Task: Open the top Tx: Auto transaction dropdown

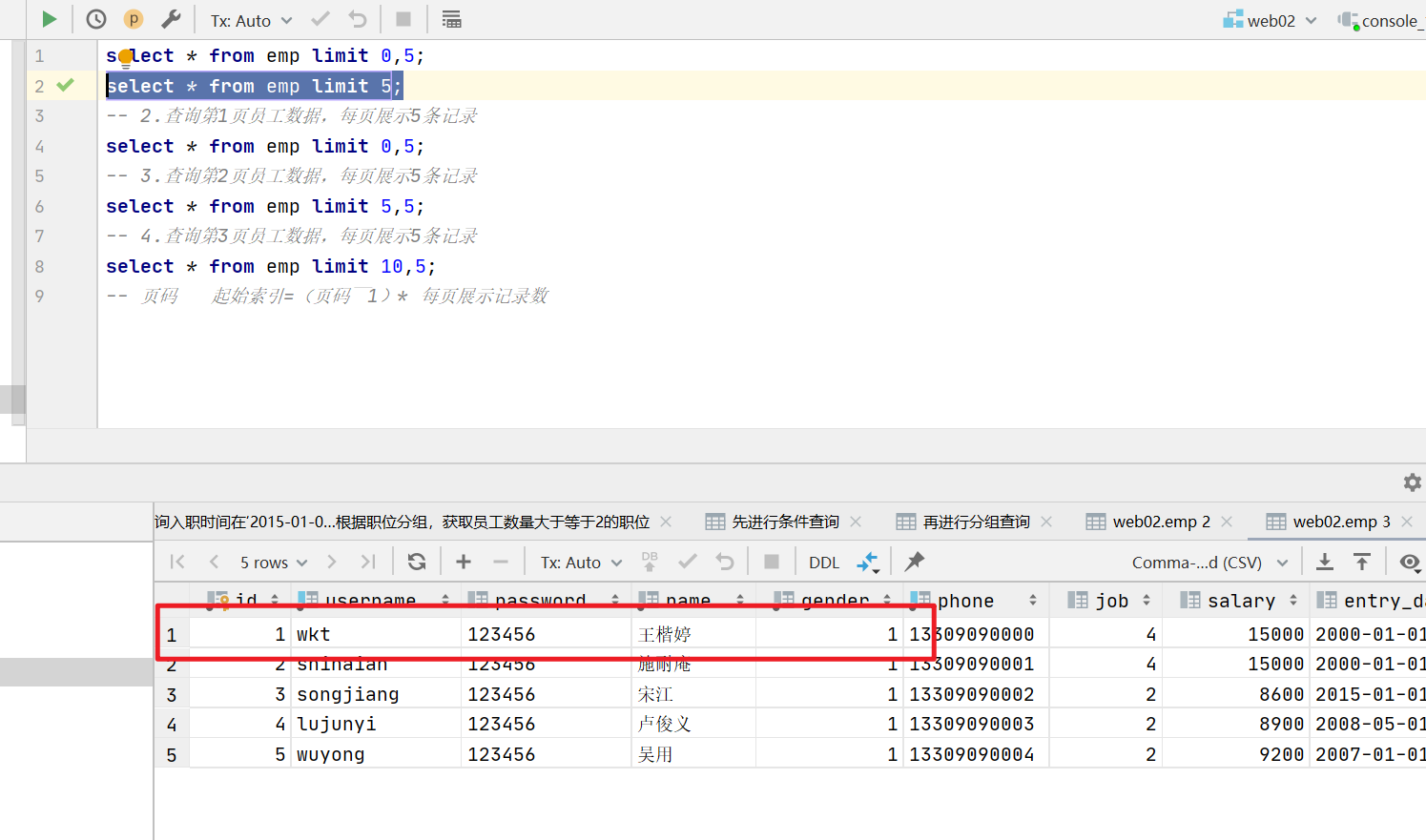Action: [x=251, y=20]
